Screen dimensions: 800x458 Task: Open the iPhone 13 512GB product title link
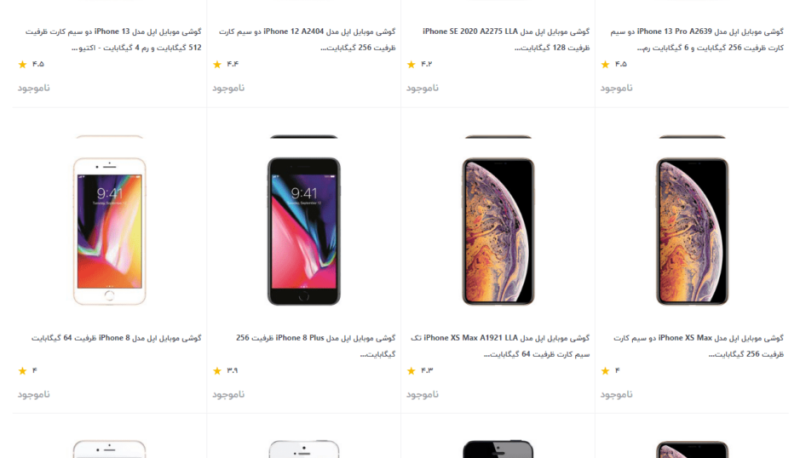coord(113,39)
